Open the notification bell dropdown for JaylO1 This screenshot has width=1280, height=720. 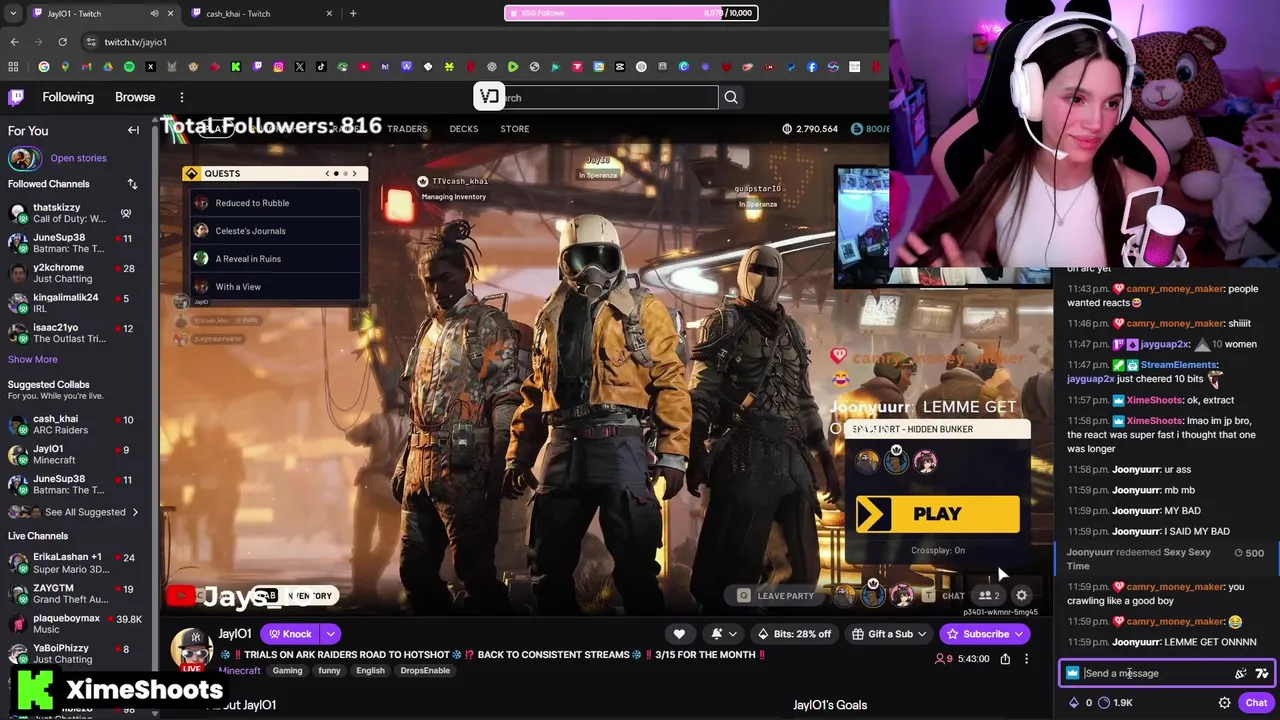(x=723, y=634)
